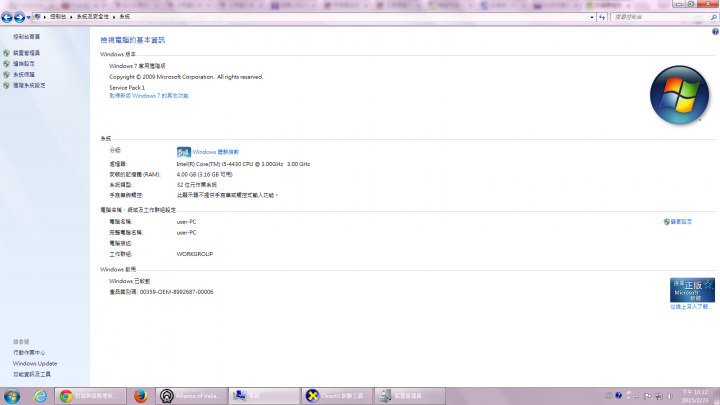Image resolution: width=720 pixels, height=405 pixels.
Task: Open the get more Windows 7 features link
Action: [149, 96]
